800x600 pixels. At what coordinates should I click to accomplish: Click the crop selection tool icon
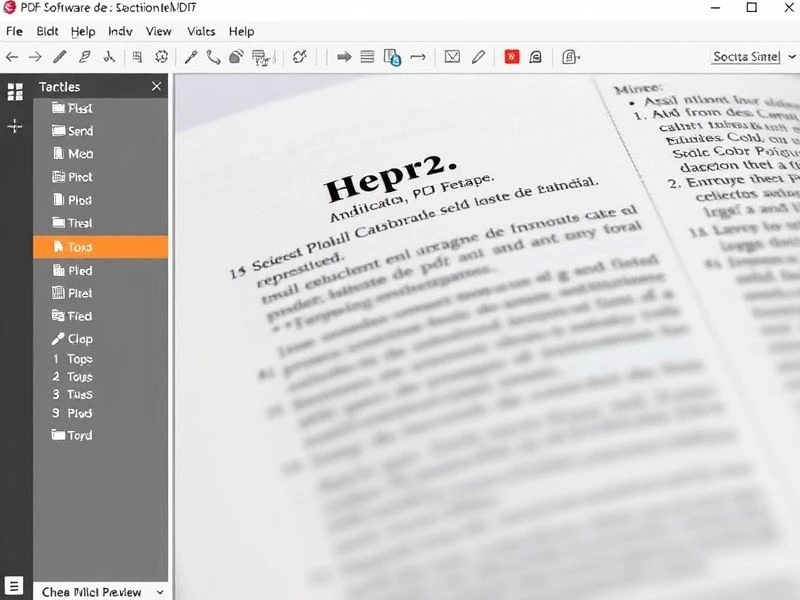137,57
